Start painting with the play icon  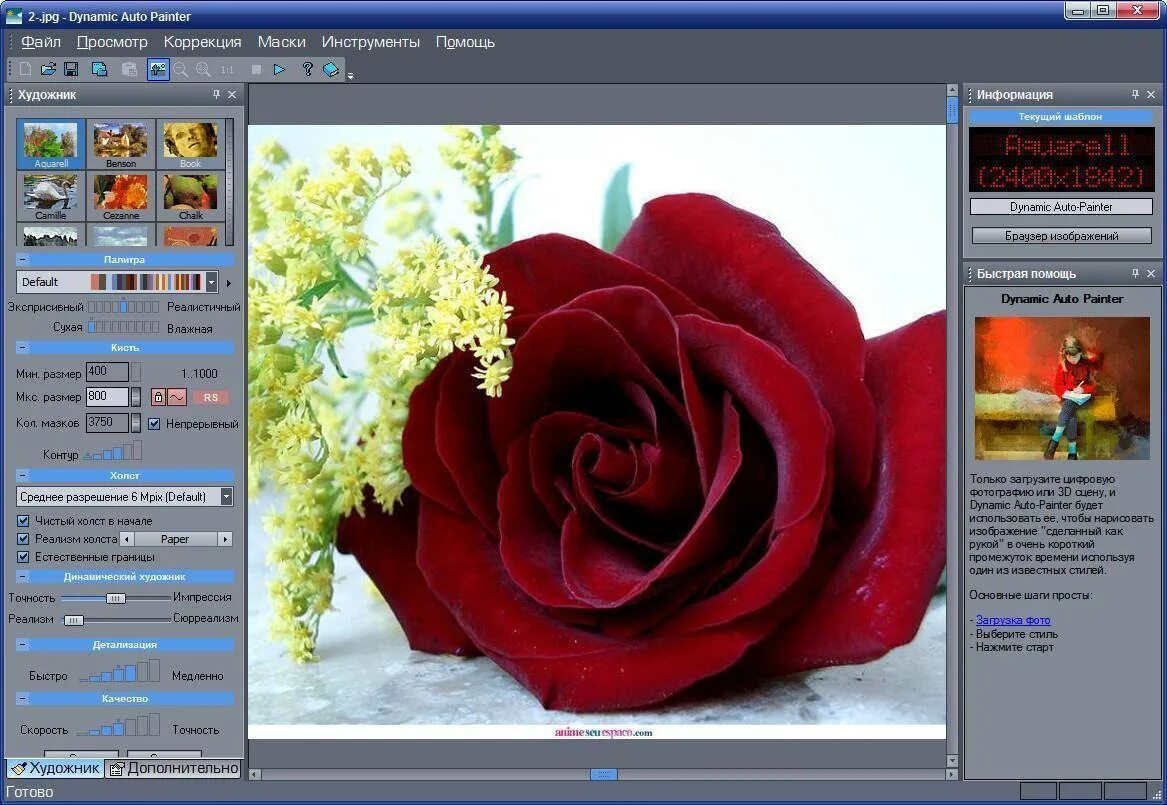tap(279, 69)
